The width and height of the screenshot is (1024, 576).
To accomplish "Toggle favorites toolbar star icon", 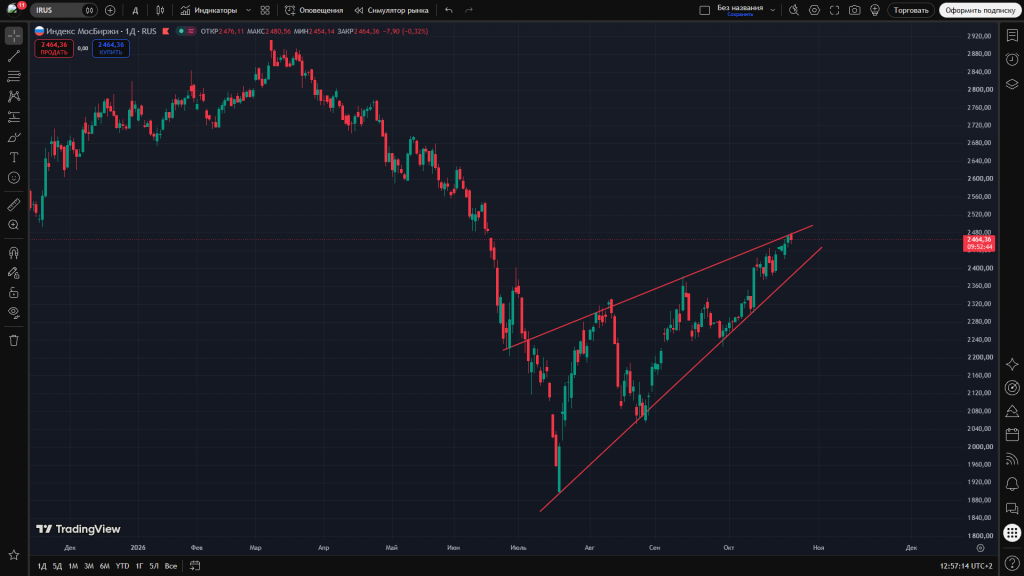I will (14, 555).
